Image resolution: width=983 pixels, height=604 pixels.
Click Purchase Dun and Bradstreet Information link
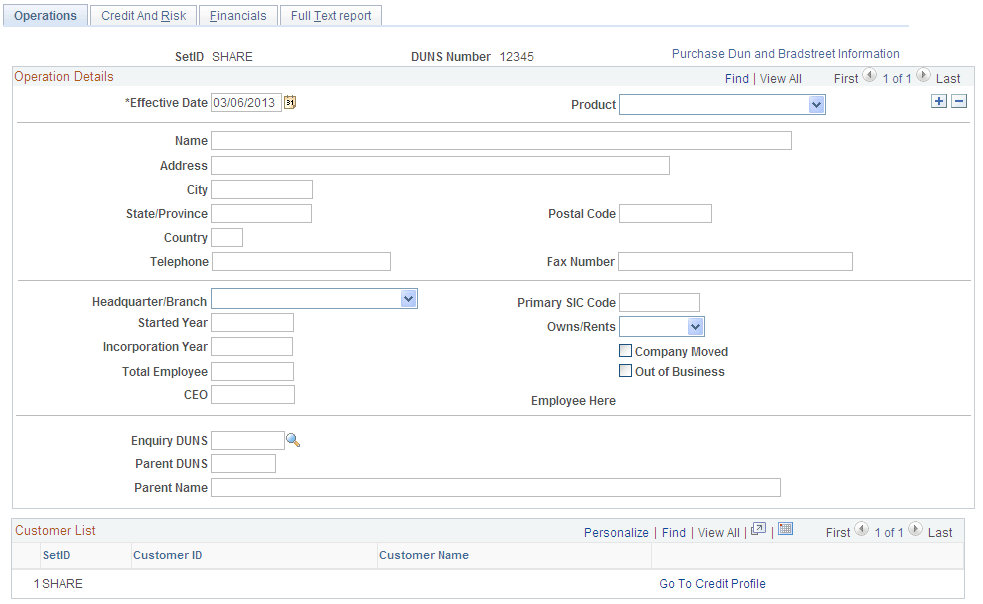tap(785, 53)
